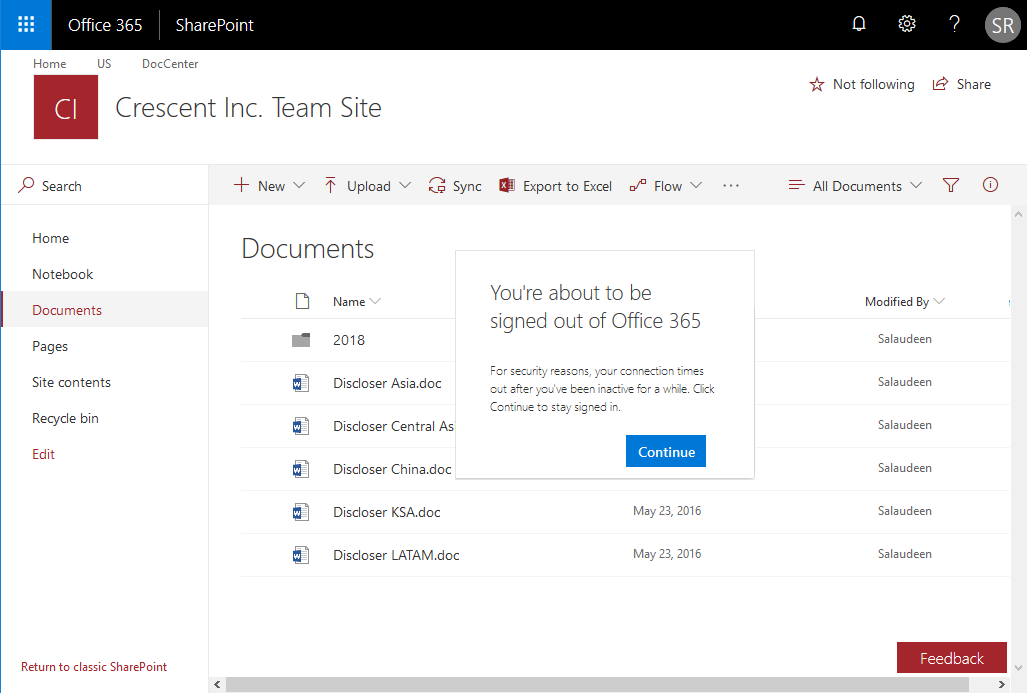Open the All Documents view switcher
The width and height of the screenshot is (1027, 693).
click(x=855, y=186)
